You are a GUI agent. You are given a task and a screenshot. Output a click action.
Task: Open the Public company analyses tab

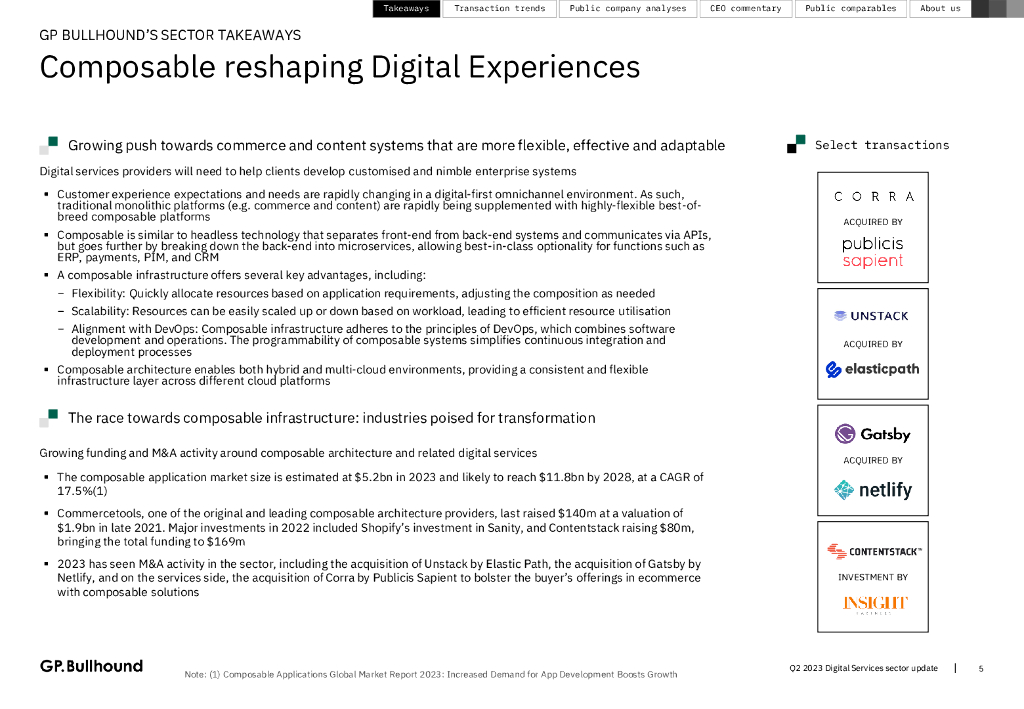tap(627, 9)
